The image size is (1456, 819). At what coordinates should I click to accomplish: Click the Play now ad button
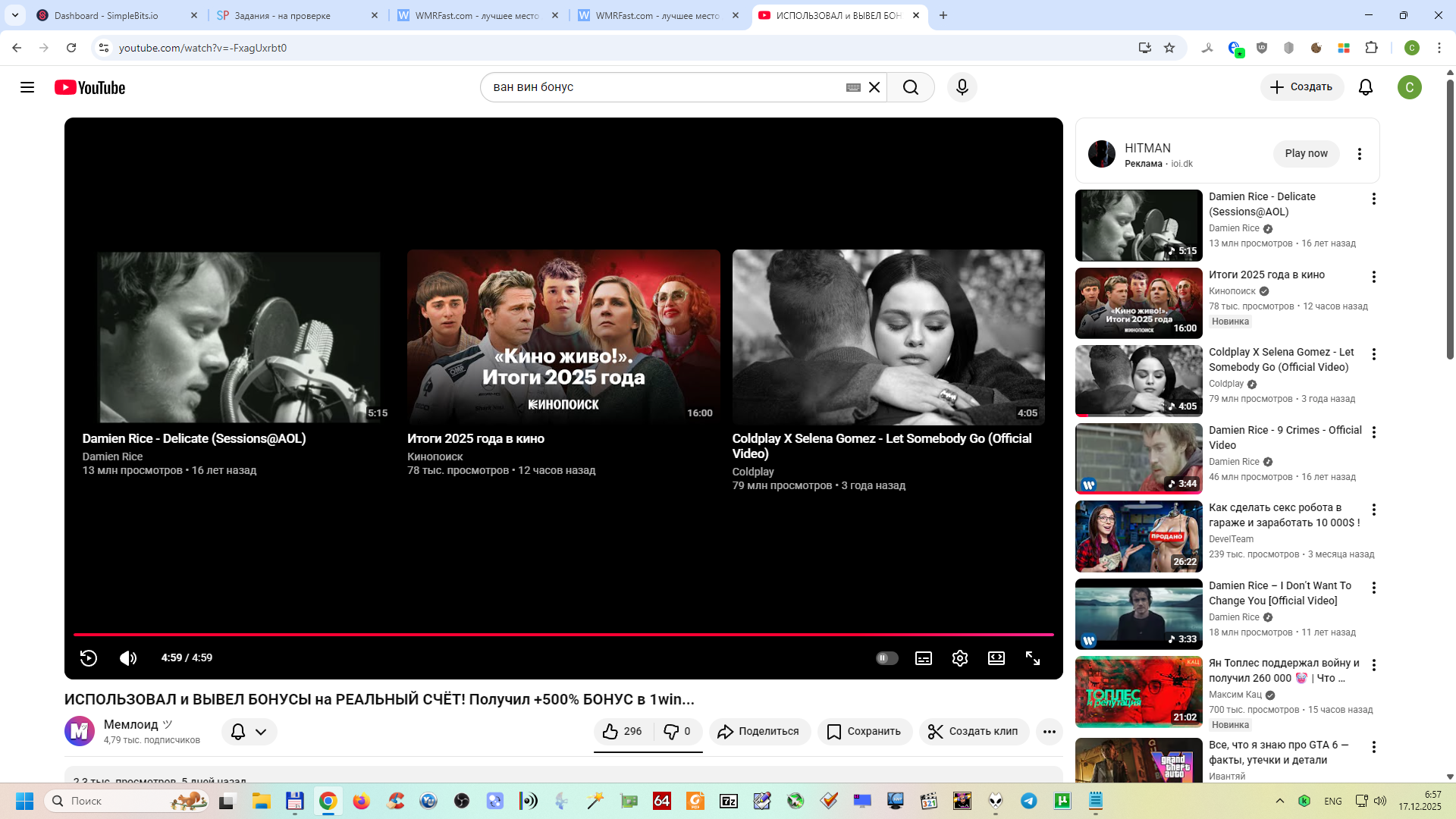pos(1306,153)
